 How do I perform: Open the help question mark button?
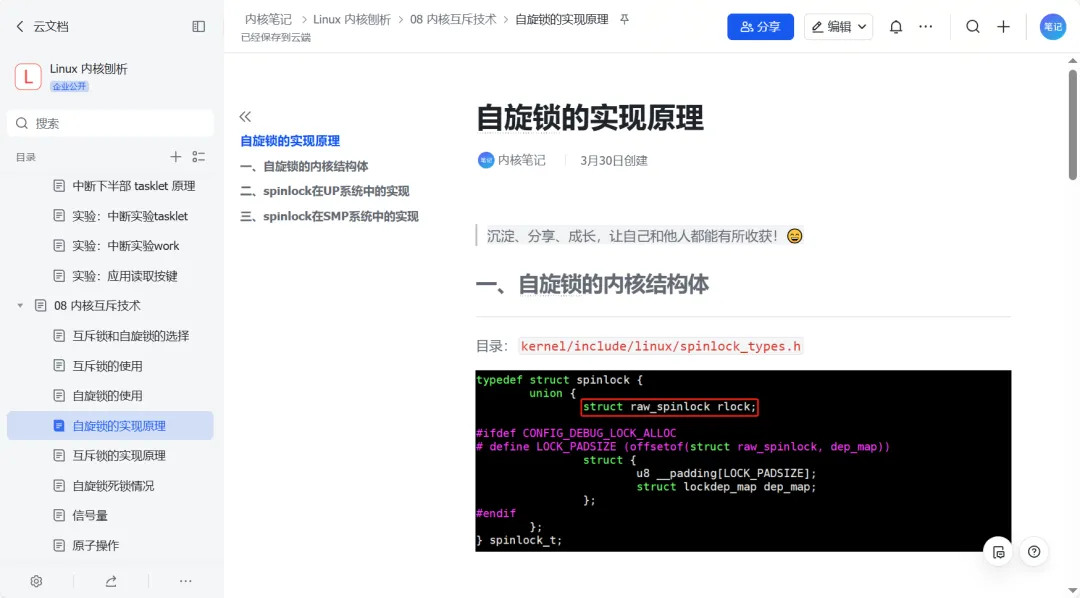pyautogui.click(x=1034, y=552)
